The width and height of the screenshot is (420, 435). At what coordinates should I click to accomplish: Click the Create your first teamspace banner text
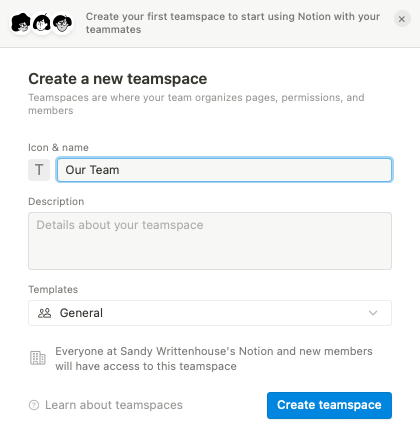[233, 23]
